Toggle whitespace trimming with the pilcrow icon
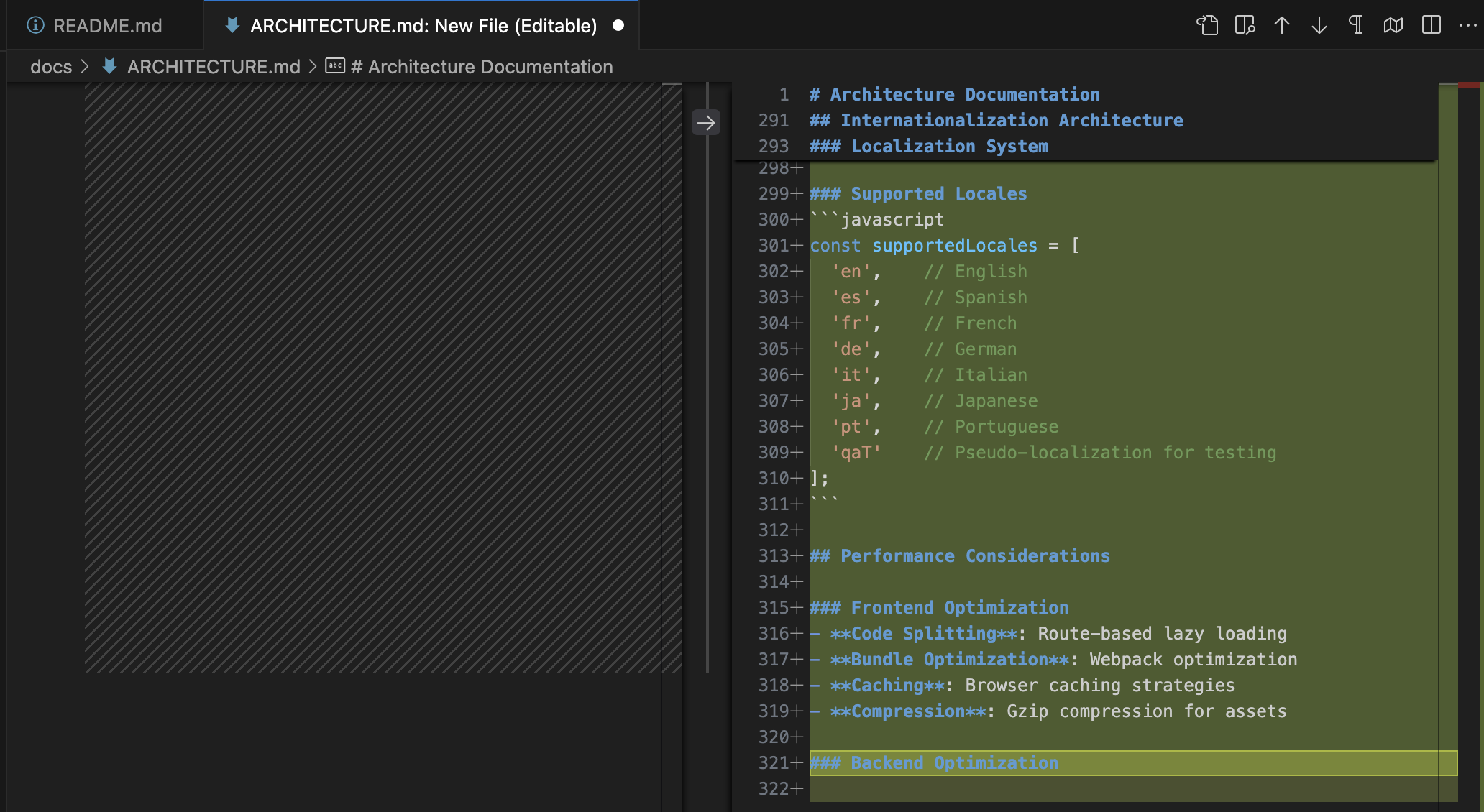This screenshot has height=812, width=1484. (1355, 25)
